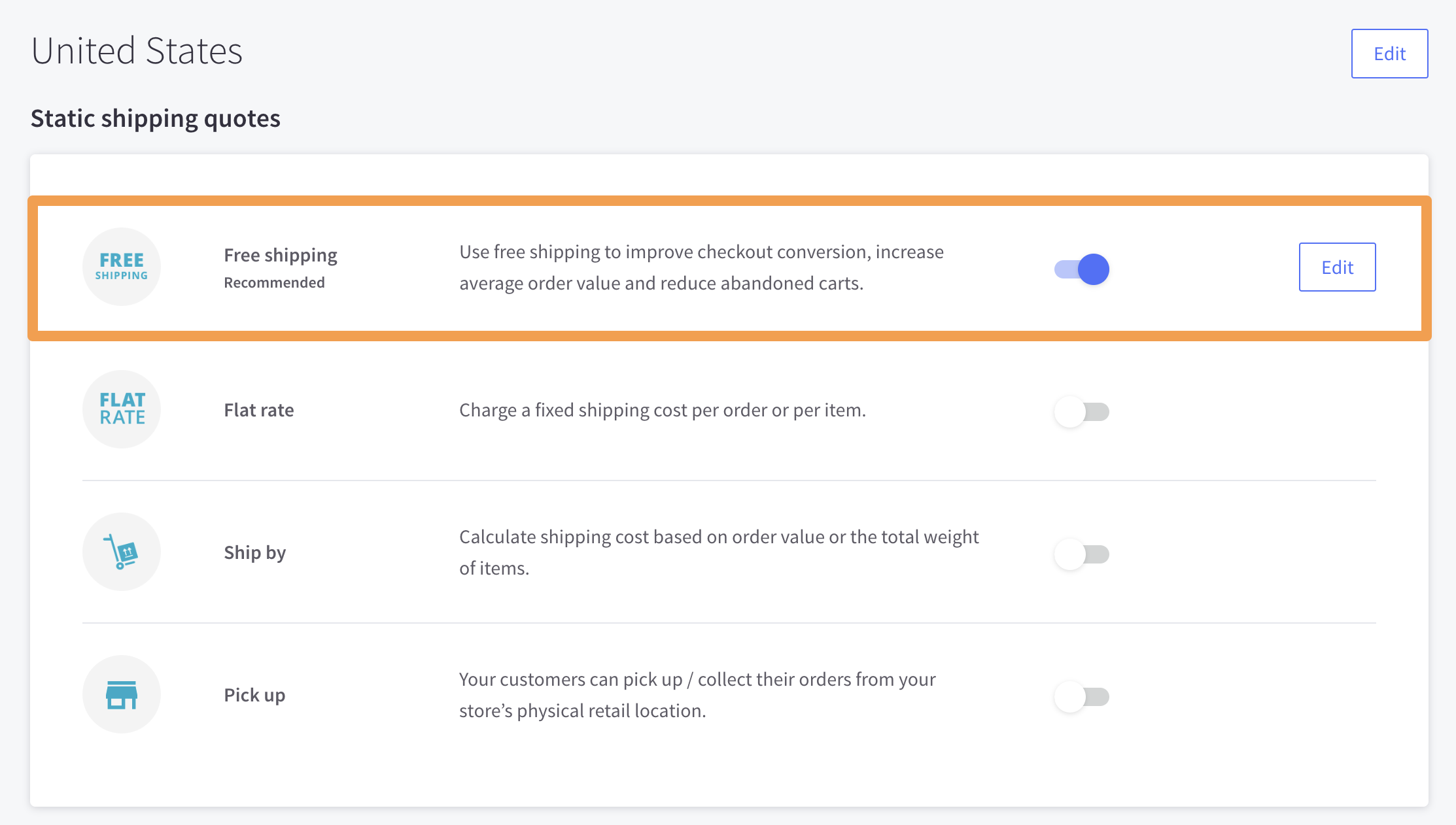Click the Pick up description text
Image resolution: width=1456 pixels, height=825 pixels.
697,695
